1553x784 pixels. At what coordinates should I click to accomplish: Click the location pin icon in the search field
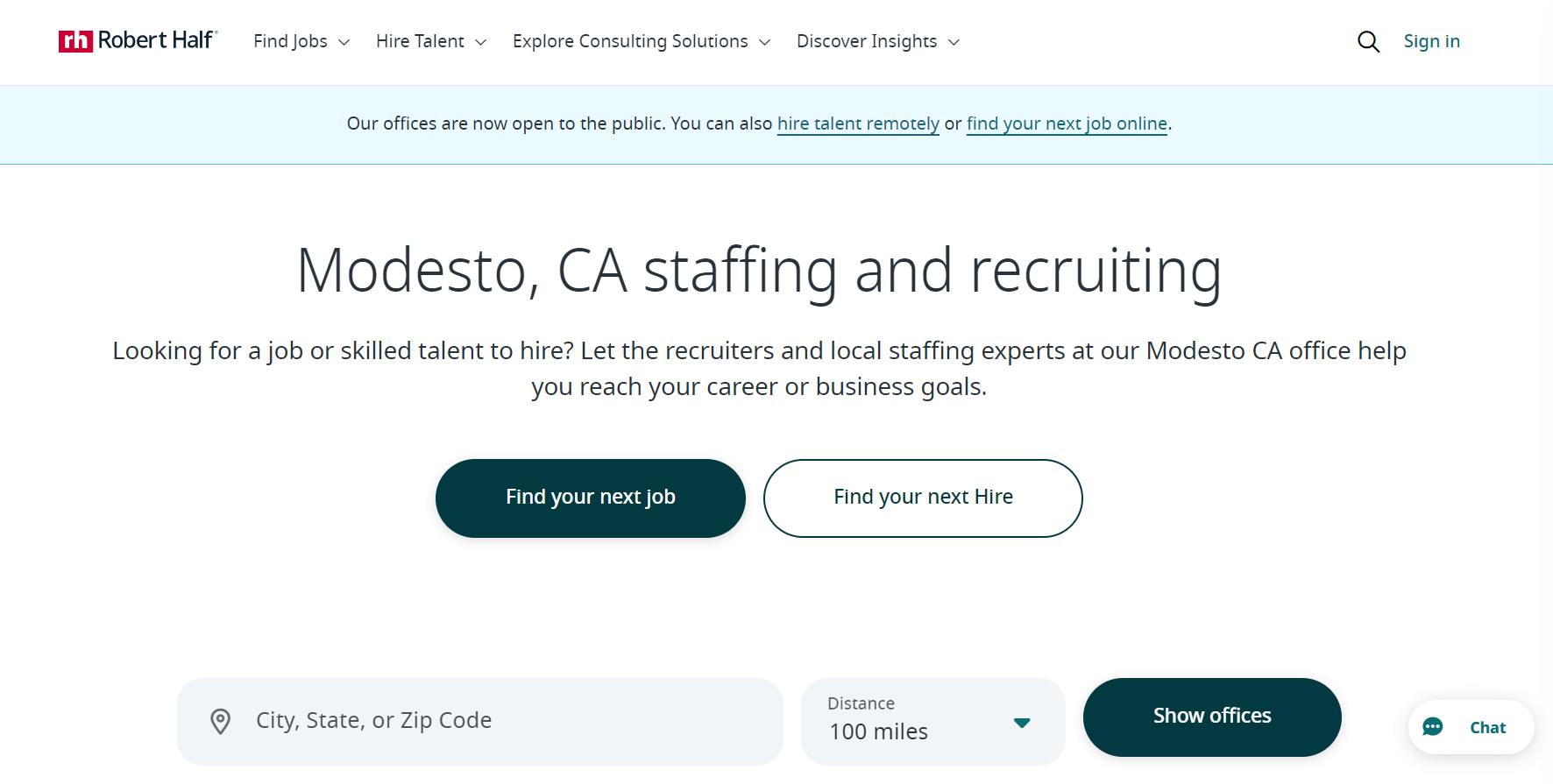(221, 721)
